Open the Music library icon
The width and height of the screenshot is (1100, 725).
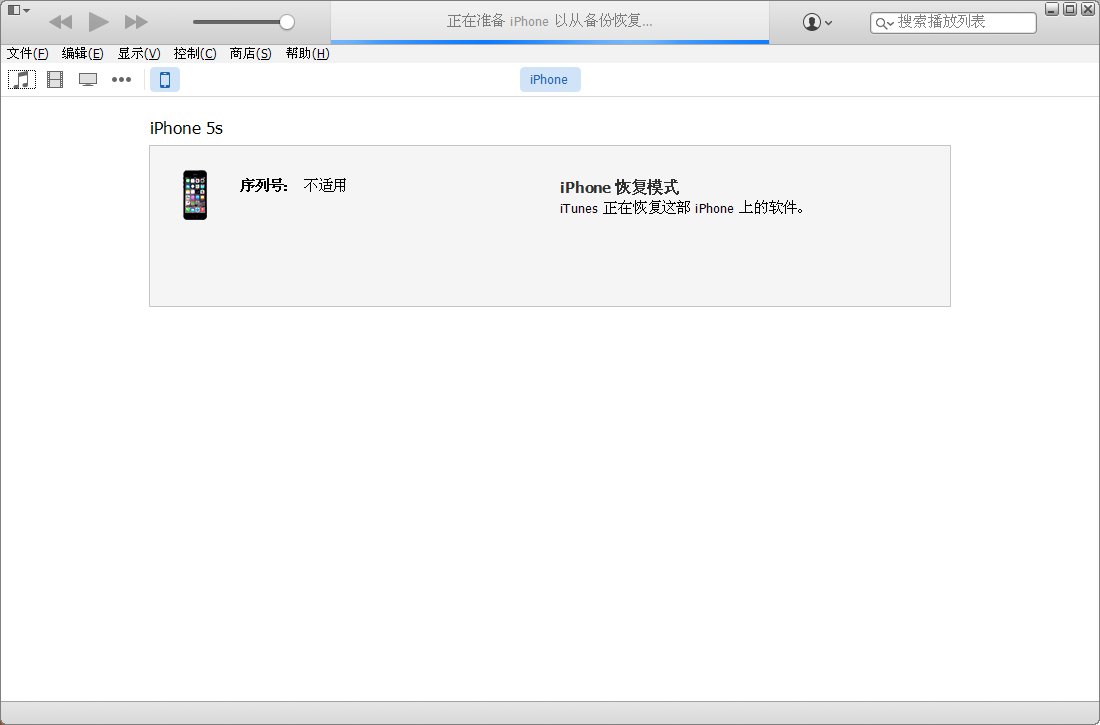coord(22,80)
